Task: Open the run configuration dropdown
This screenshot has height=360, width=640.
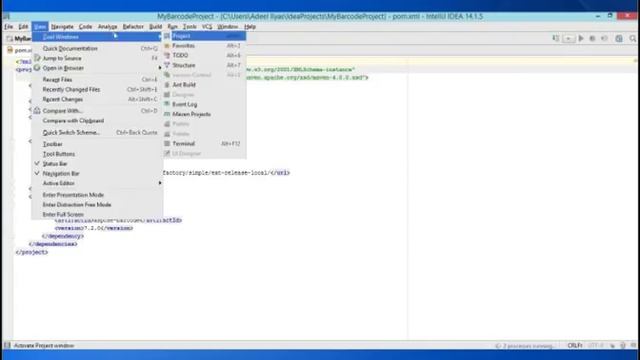Action: [x=568, y=38]
